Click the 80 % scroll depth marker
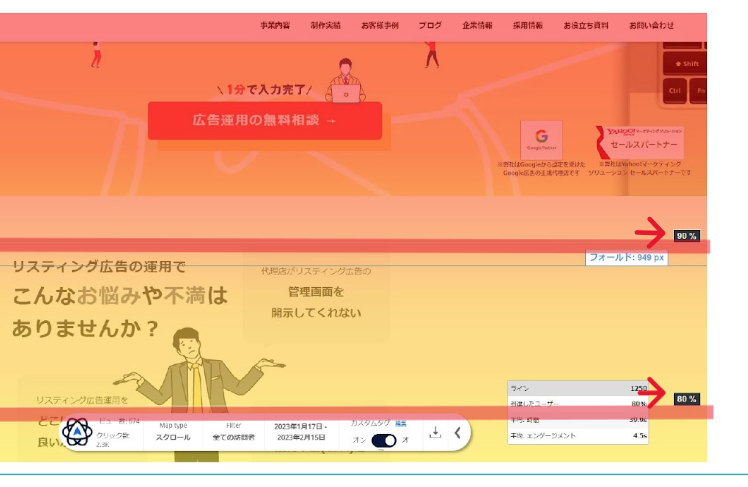This screenshot has height=487, width=748. point(686,399)
